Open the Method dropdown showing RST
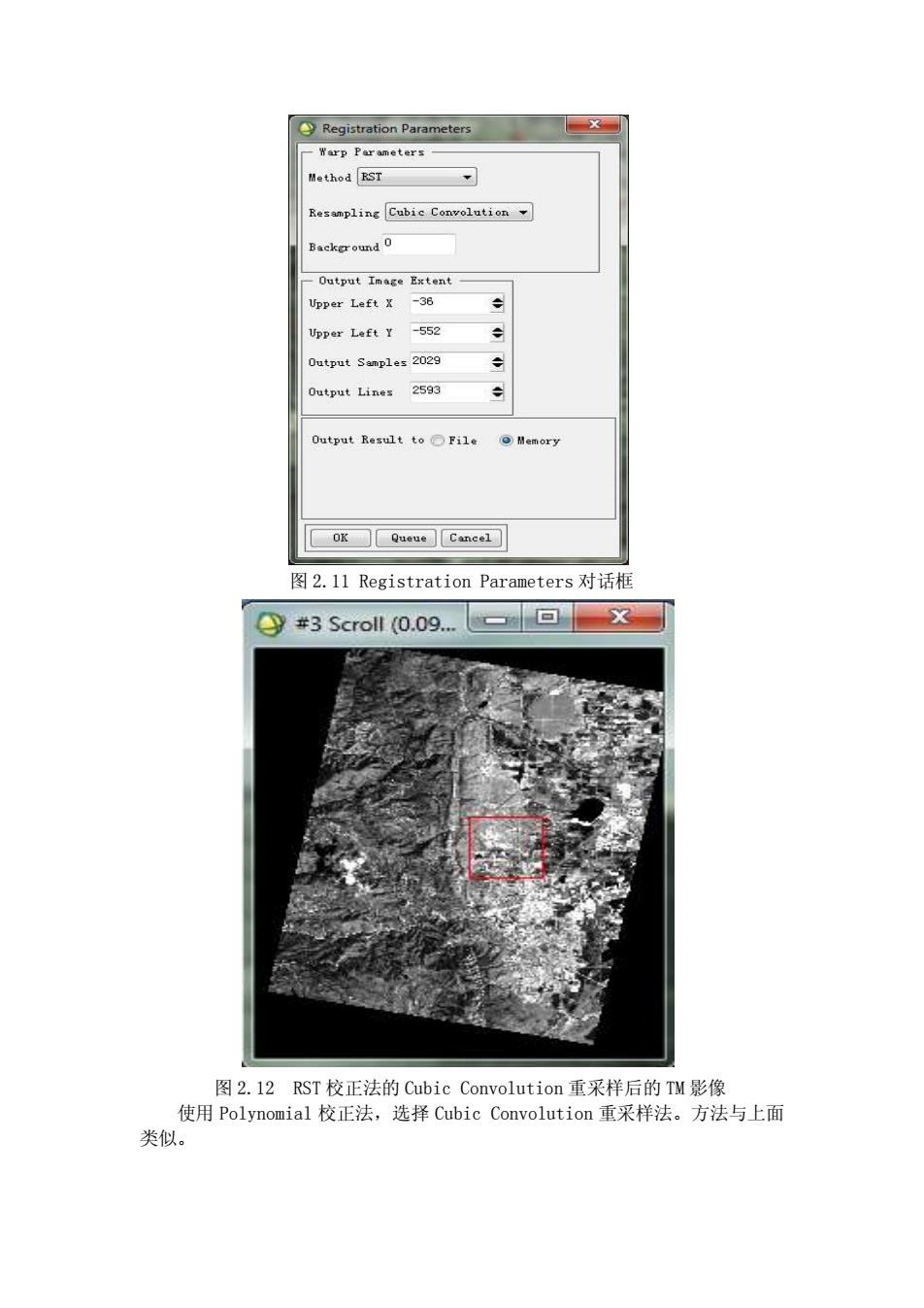This screenshot has height=1308, width=924. pos(417,177)
